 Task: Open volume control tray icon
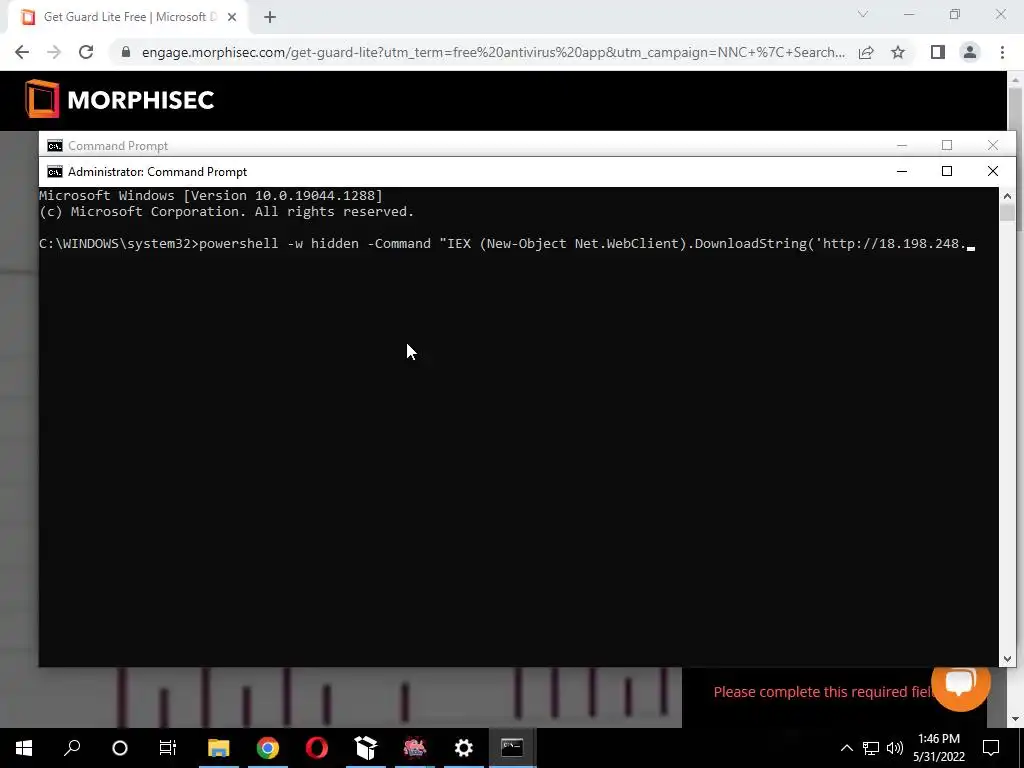(x=895, y=748)
